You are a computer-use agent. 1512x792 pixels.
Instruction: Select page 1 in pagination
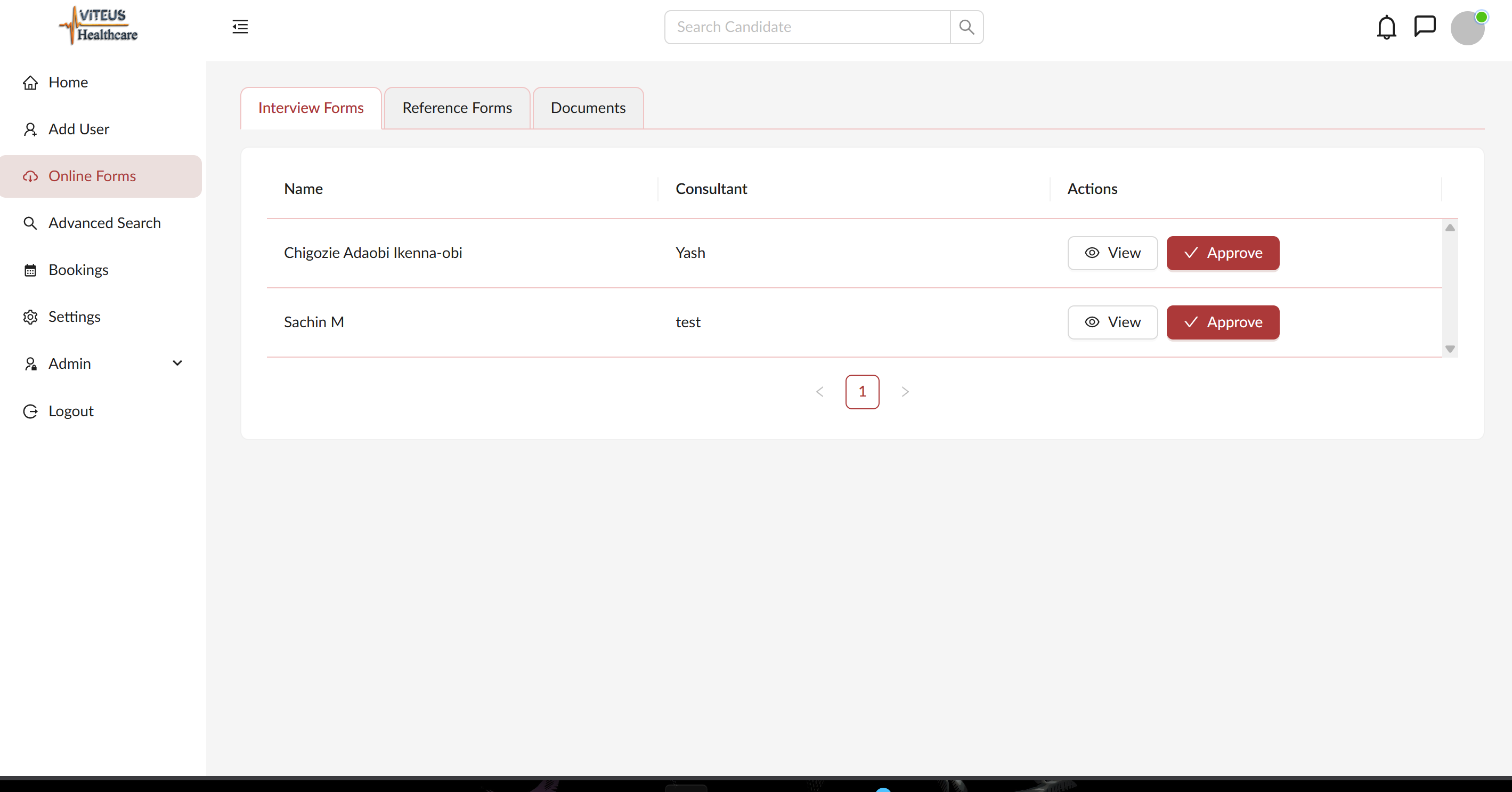862,392
